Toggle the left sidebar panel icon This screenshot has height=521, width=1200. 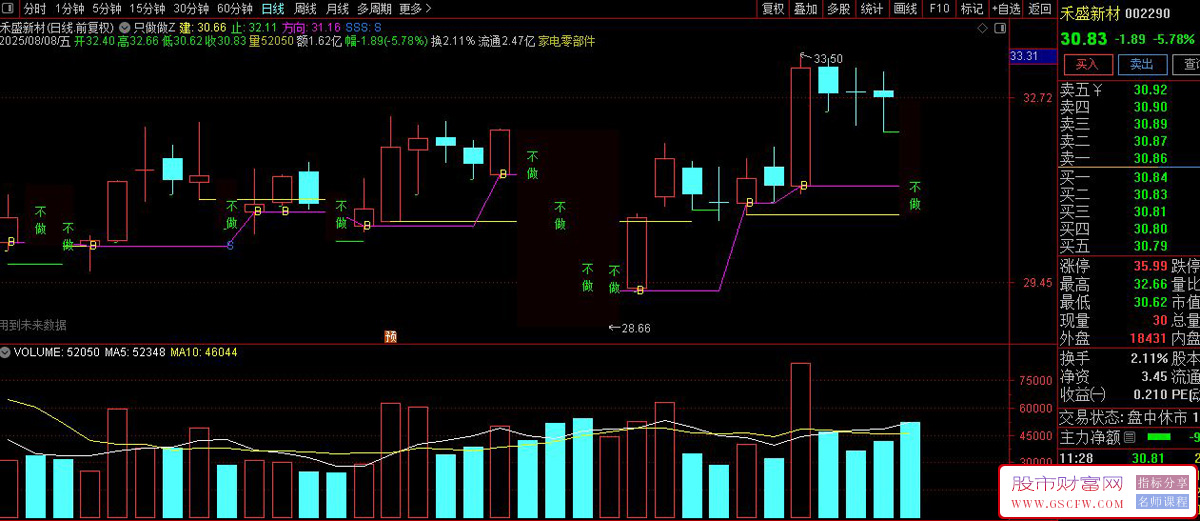pos(10,8)
